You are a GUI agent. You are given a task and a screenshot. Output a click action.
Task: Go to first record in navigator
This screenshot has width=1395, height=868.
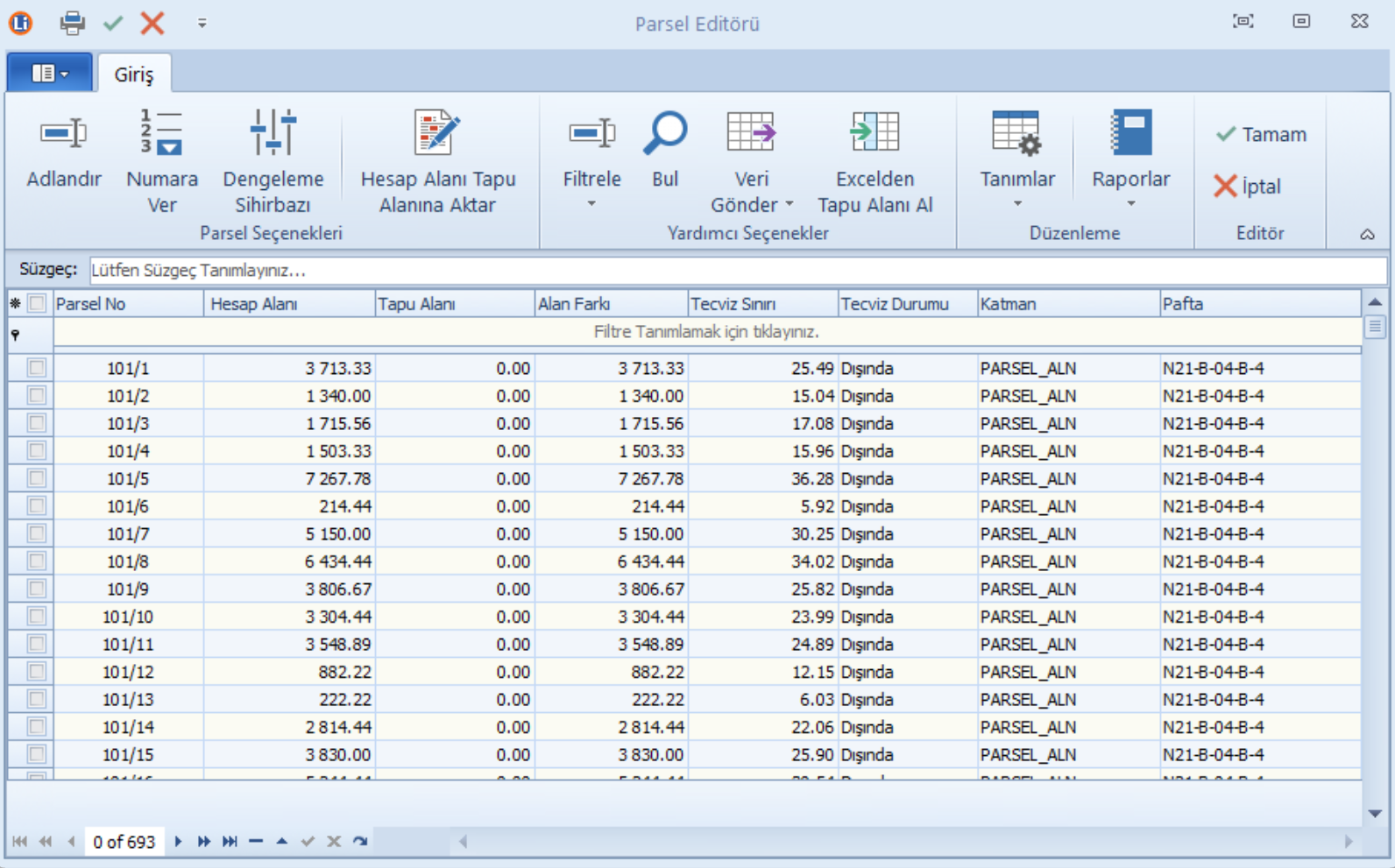coord(19,842)
